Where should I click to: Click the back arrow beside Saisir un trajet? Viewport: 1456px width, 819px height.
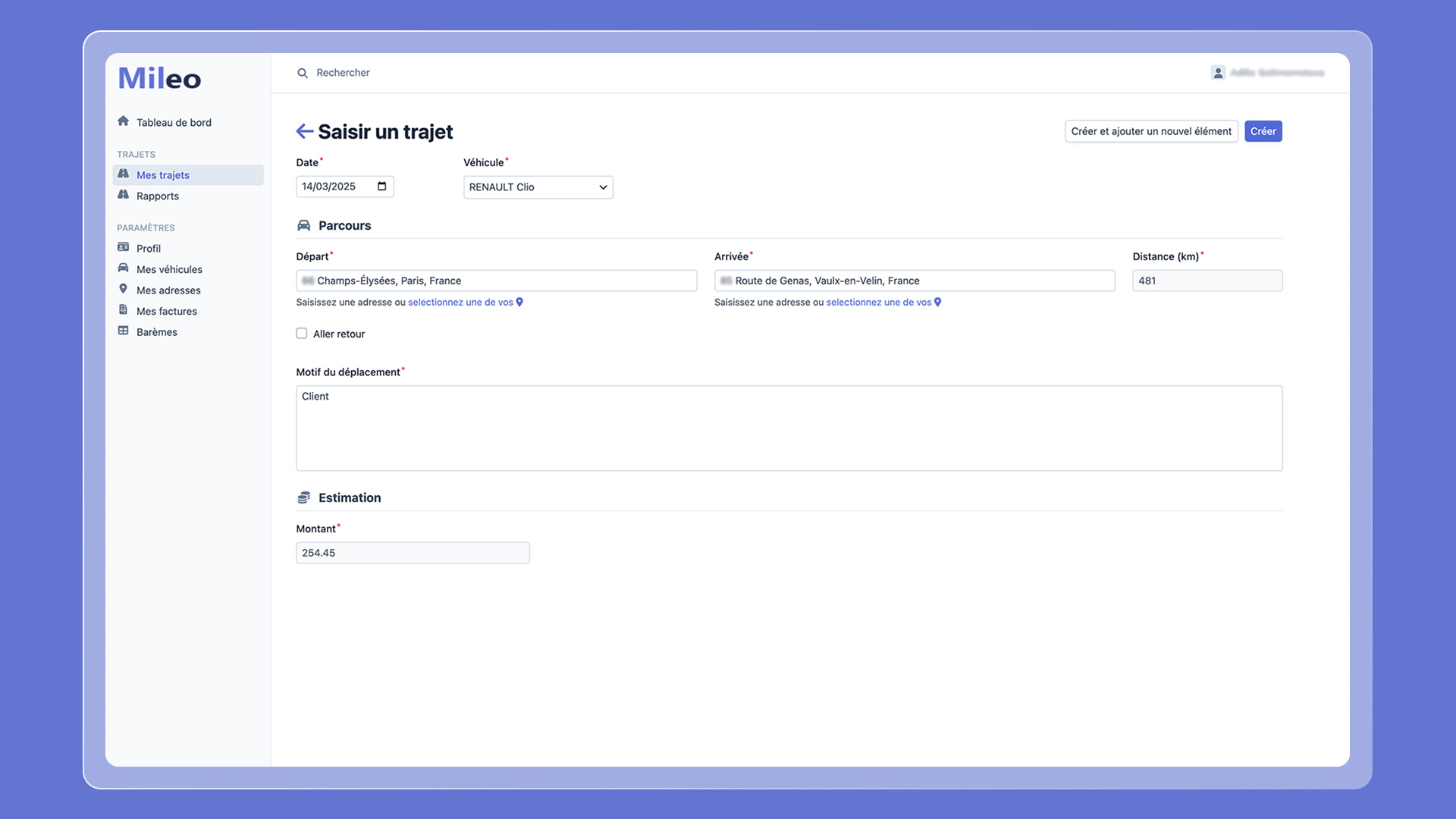pos(304,131)
